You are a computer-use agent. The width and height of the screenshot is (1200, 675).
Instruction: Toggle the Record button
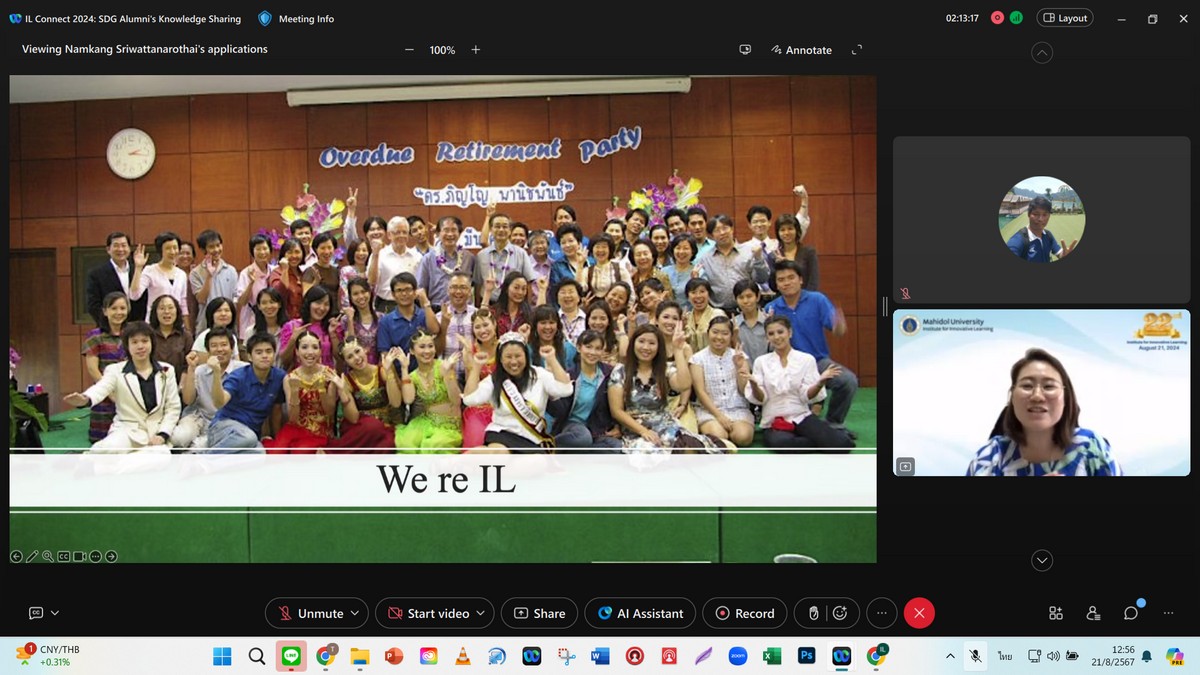pos(744,613)
